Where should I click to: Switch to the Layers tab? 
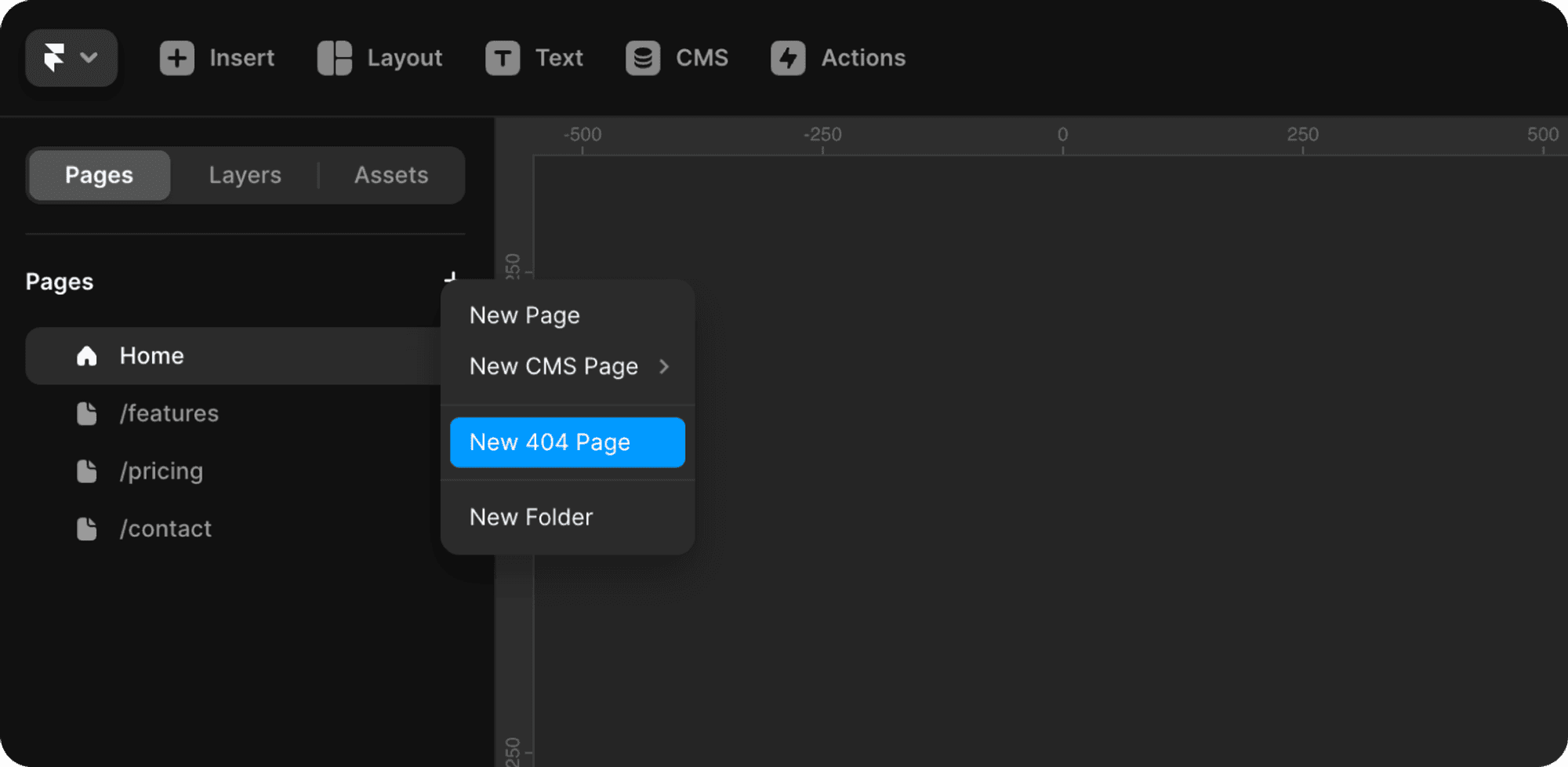coord(245,175)
